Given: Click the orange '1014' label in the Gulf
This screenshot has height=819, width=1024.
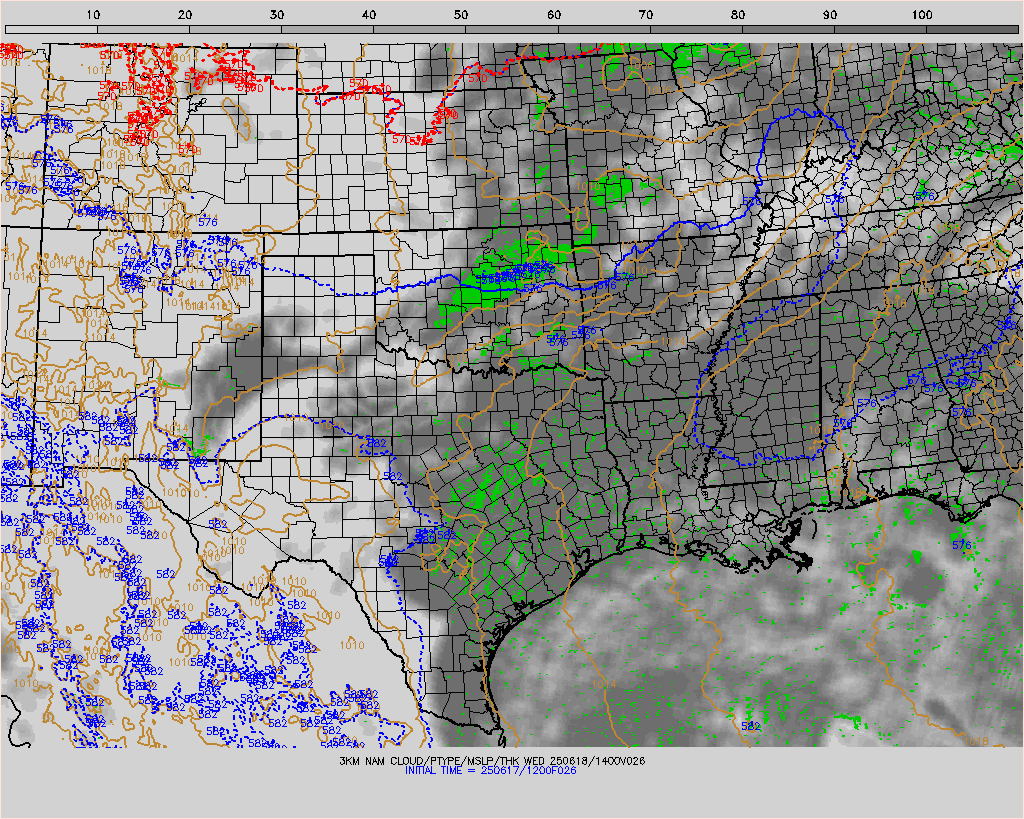Looking at the screenshot, I should [603, 684].
